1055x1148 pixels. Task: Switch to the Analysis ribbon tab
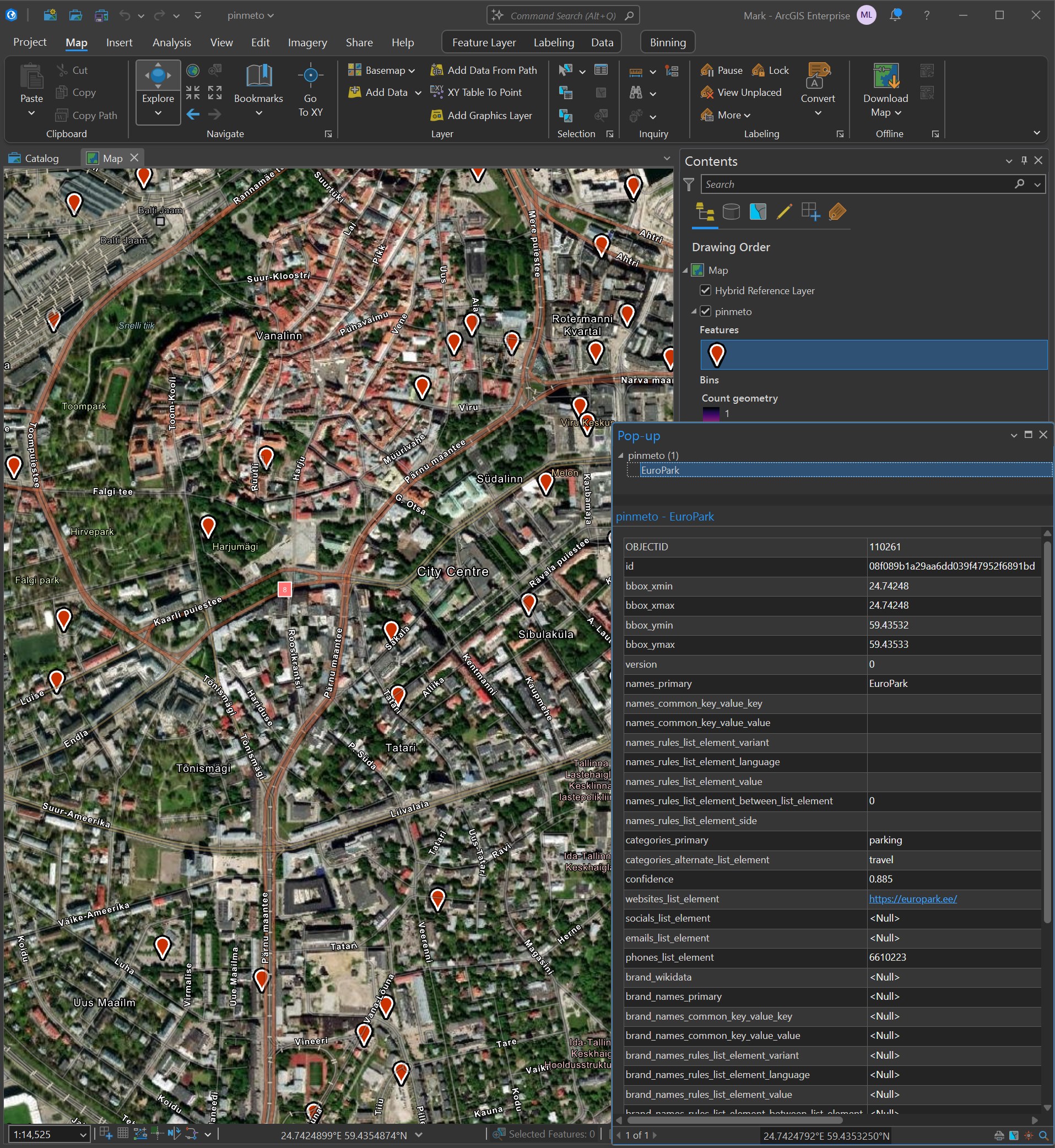click(x=171, y=42)
